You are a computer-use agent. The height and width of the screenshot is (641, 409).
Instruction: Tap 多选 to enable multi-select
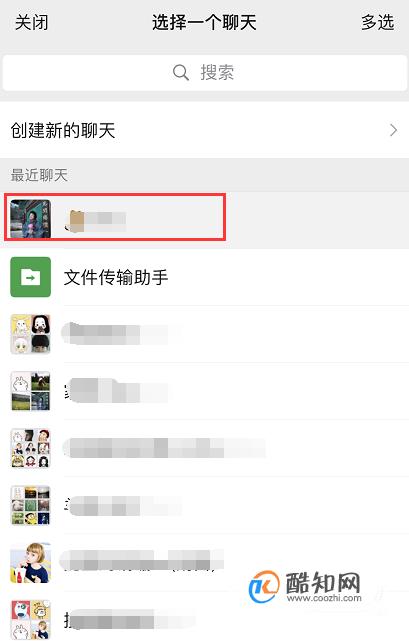pyautogui.click(x=378, y=22)
